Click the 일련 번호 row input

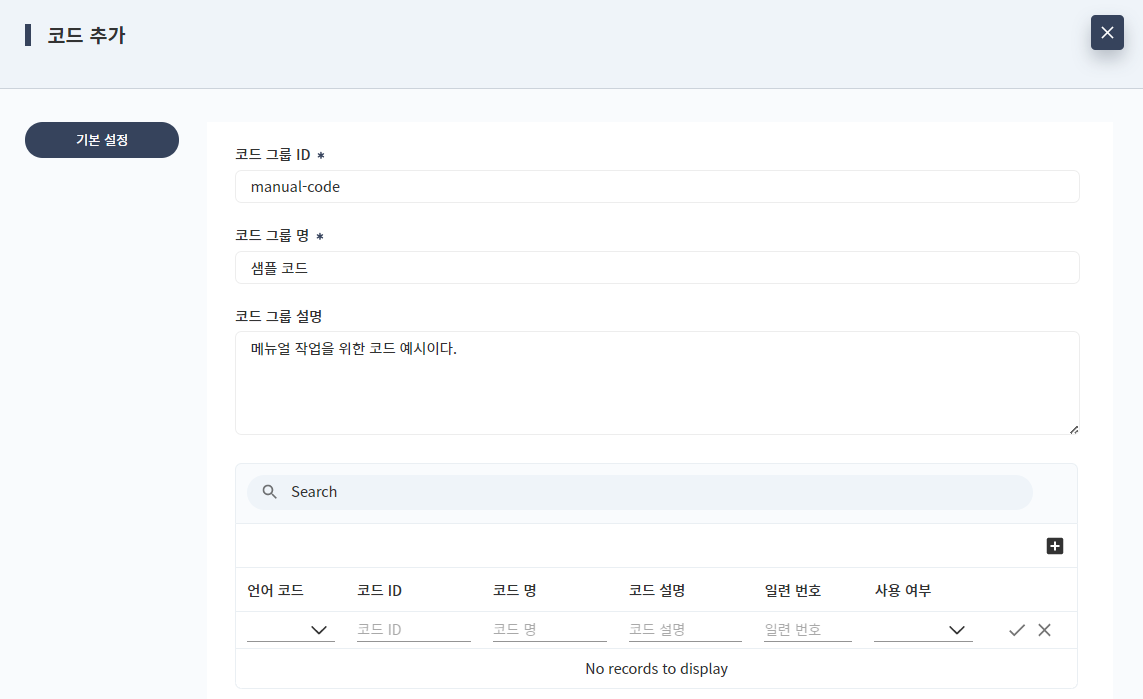click(808, 630)
